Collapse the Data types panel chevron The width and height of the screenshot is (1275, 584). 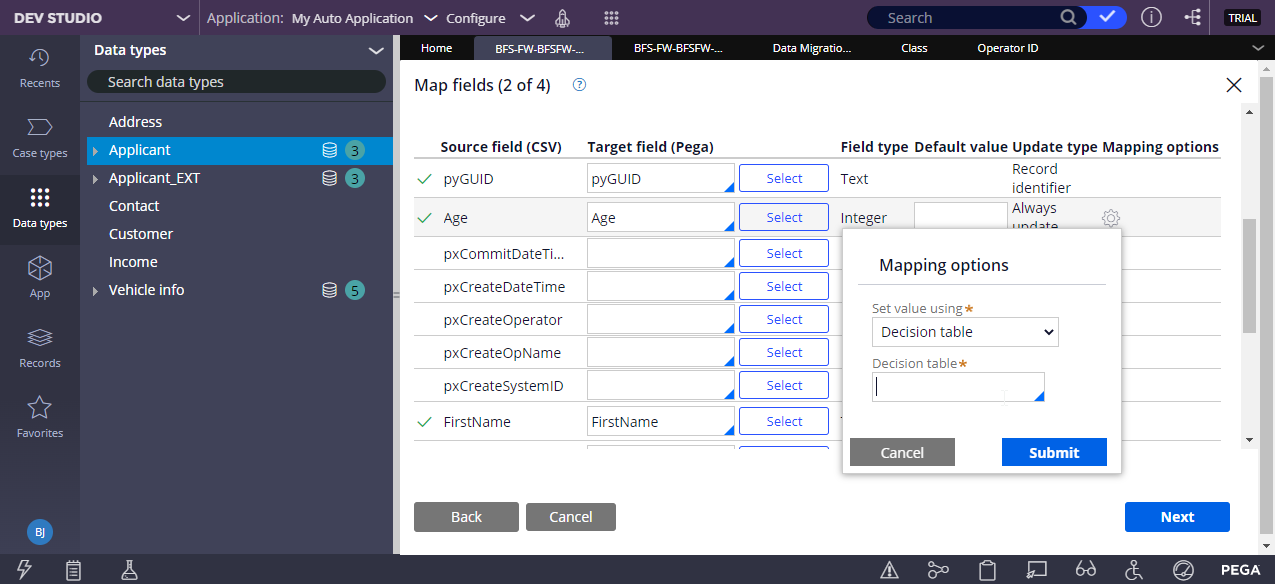click(x=376, y=50)
